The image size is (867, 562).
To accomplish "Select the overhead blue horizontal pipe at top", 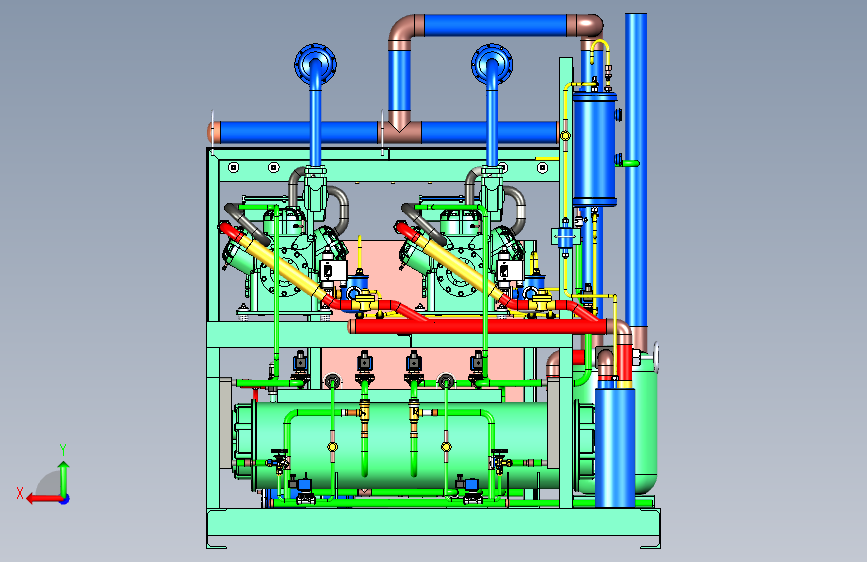I will pos(495,25).
